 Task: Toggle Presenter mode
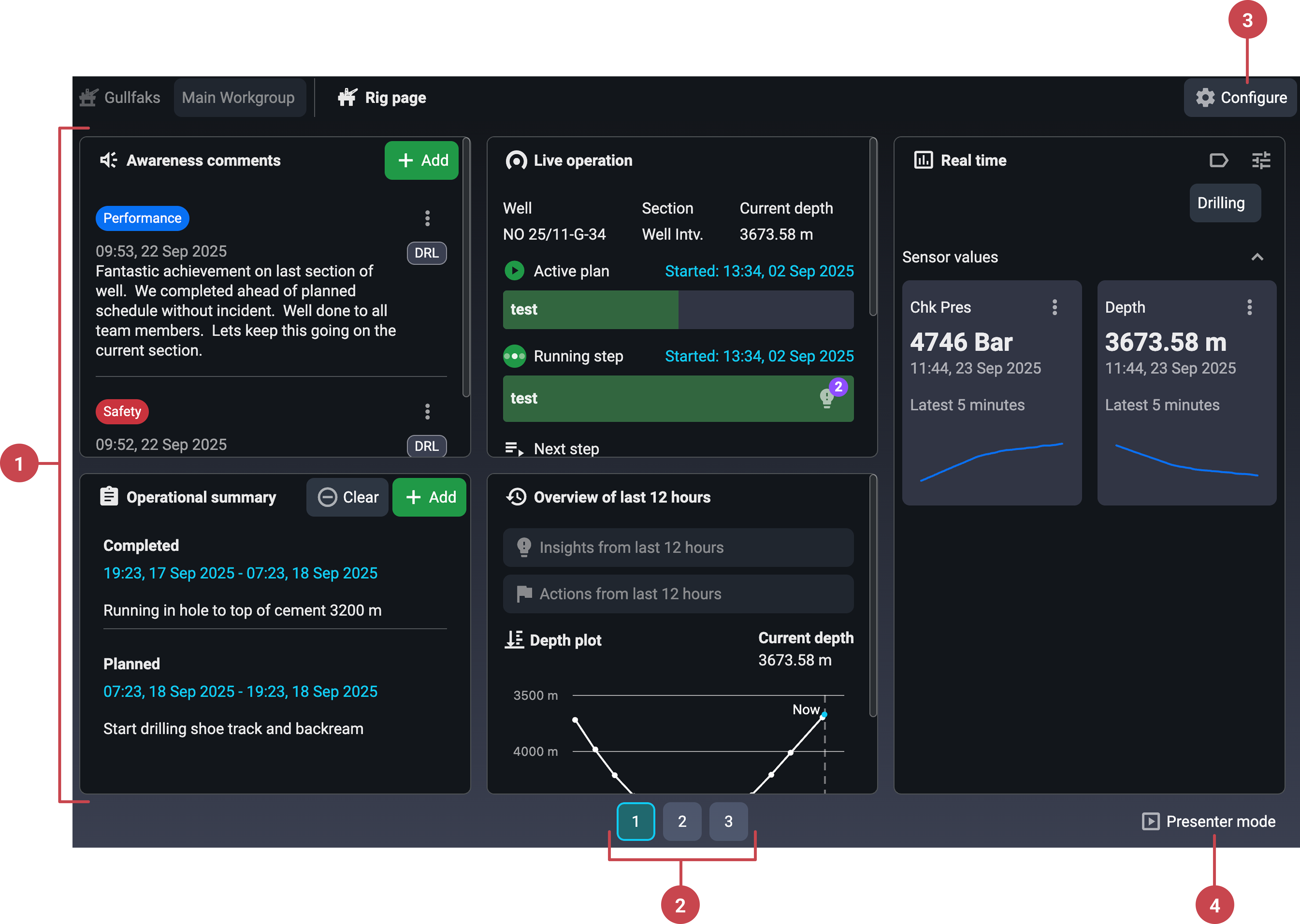pyautogui.click(x=1208, y=821)
